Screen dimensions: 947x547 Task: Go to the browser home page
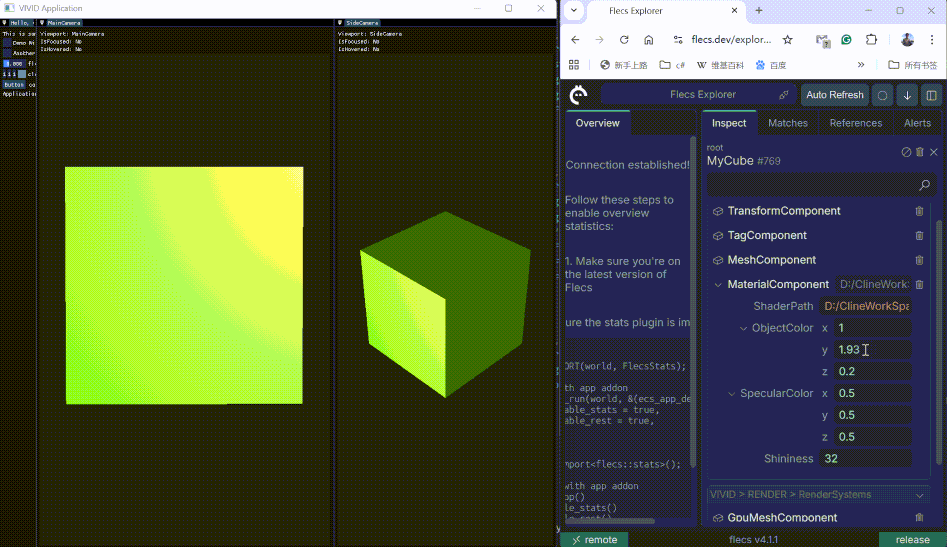tap(649, 40)
